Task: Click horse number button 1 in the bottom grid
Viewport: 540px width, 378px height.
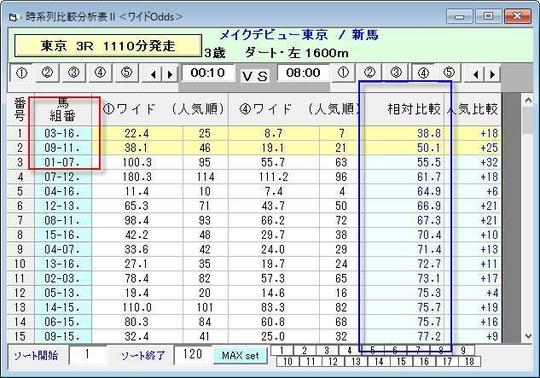Action: (282, 350)
